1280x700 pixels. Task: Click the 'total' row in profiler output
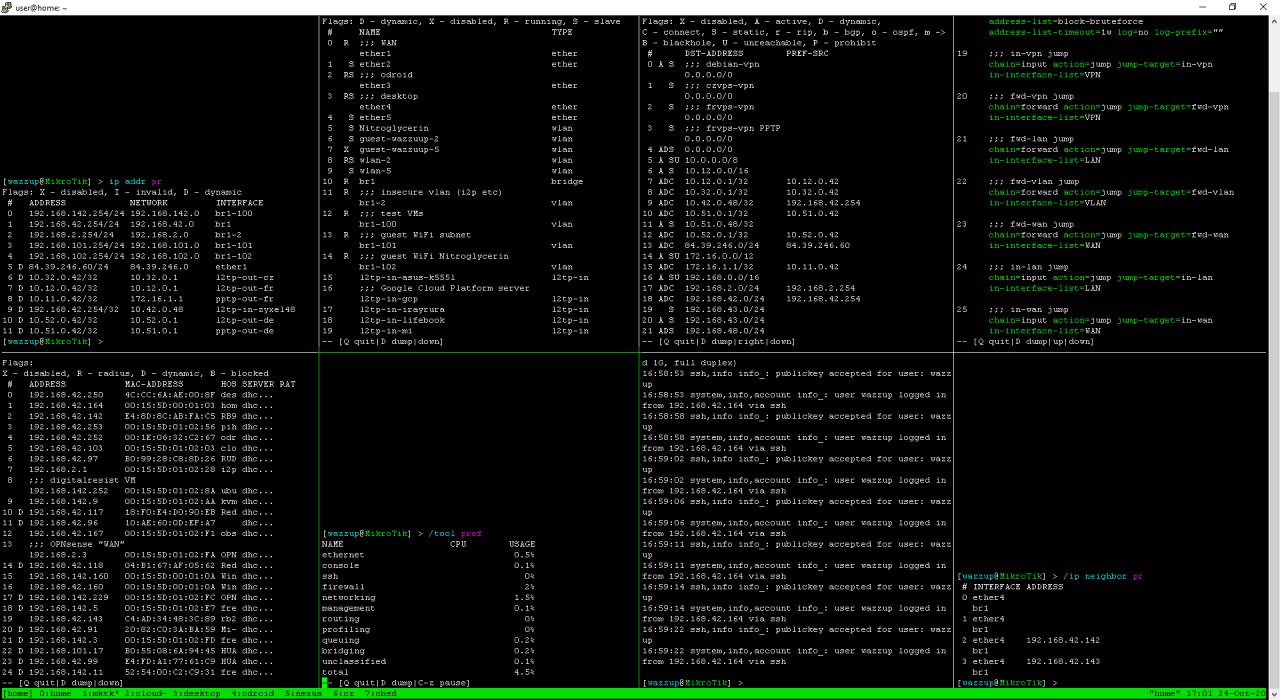(x=428, y=672)
